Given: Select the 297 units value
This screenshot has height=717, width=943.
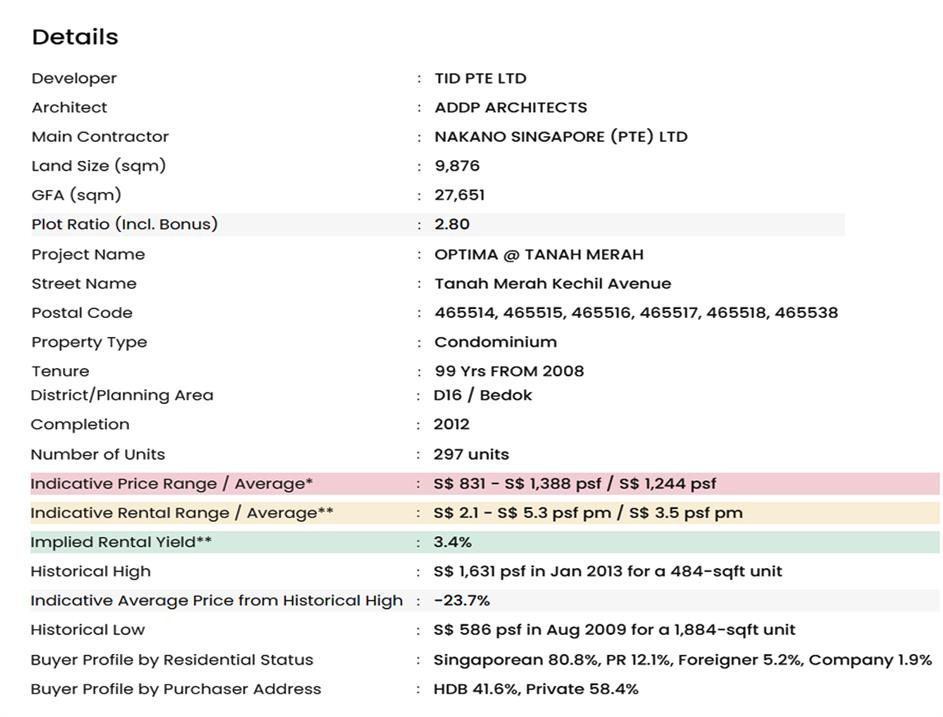Looking at the screenshot, I should point(471,454).
